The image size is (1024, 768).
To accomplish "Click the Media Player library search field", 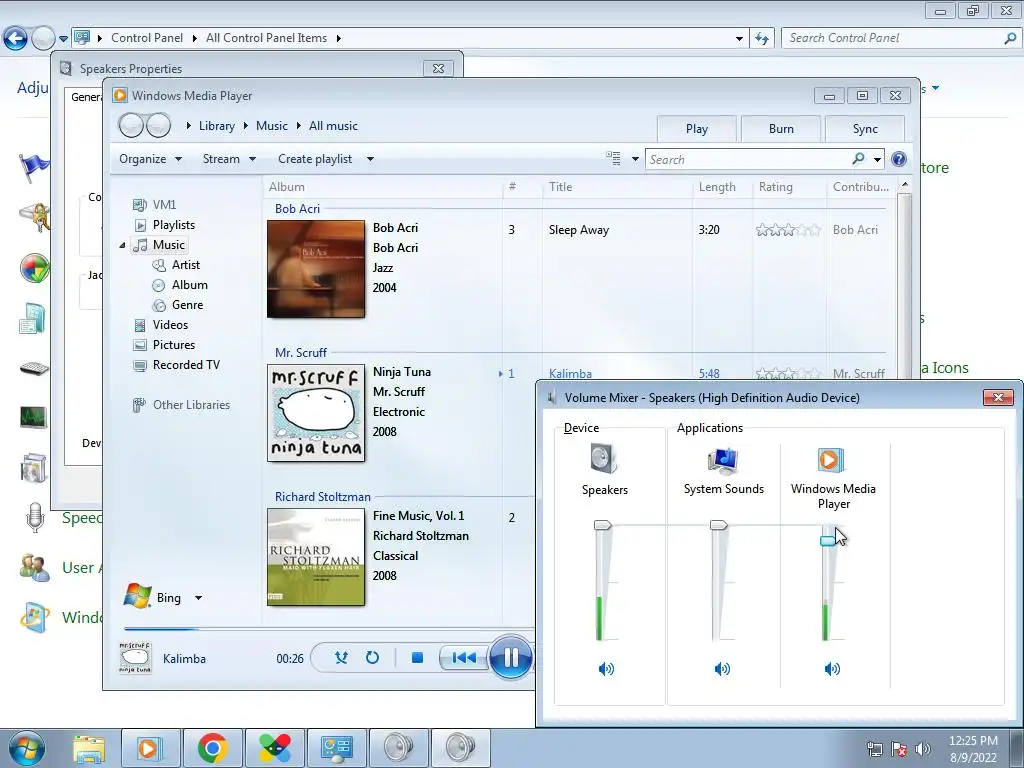I will coord(748,159).
